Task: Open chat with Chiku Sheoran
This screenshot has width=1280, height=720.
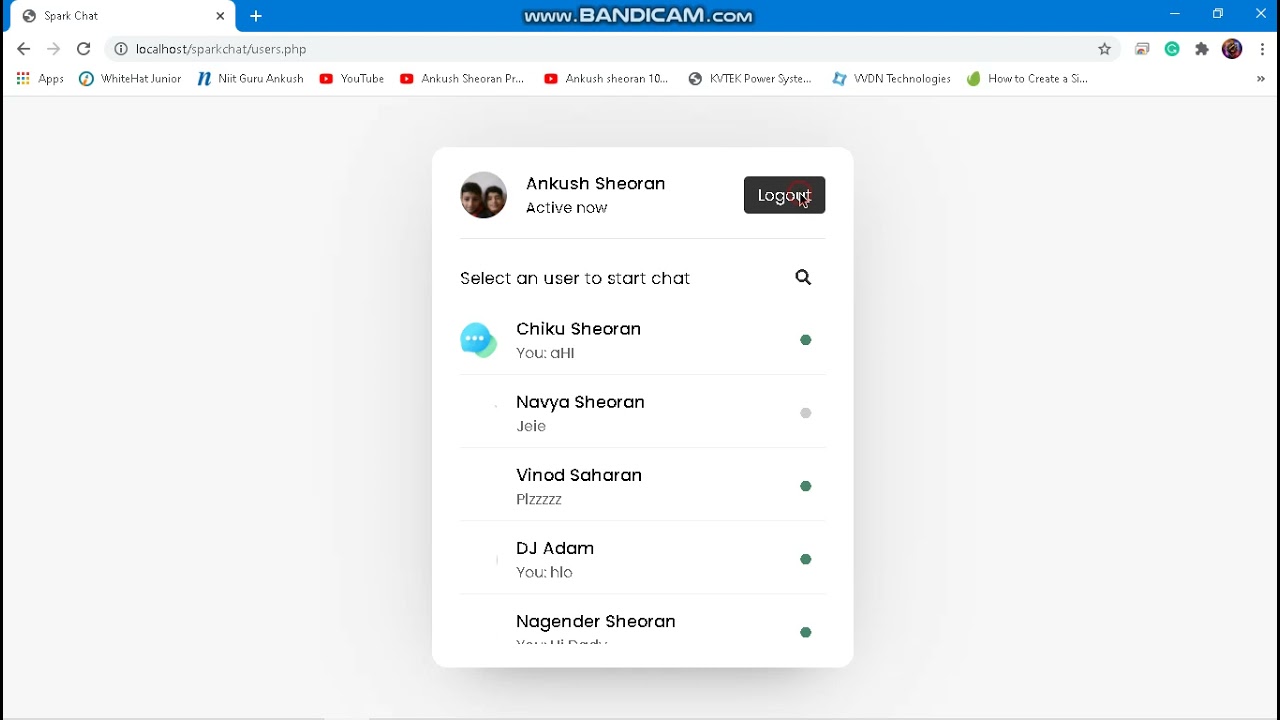Action: pos(643,340)
